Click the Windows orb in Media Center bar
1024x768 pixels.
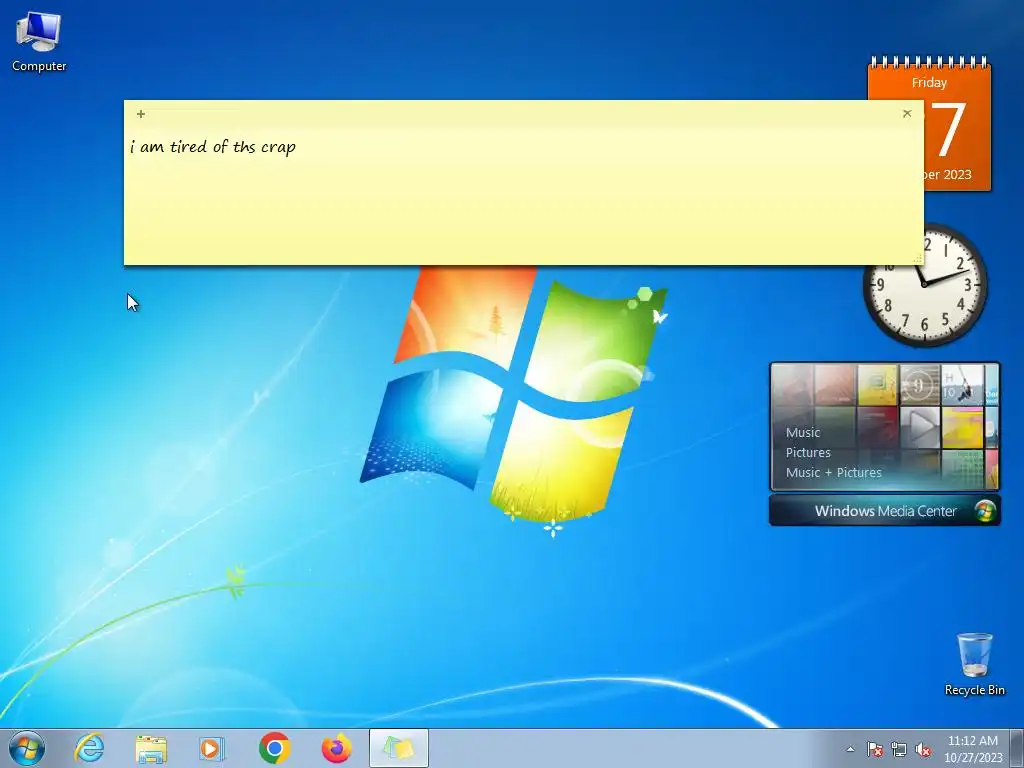[x=985, y=511]
